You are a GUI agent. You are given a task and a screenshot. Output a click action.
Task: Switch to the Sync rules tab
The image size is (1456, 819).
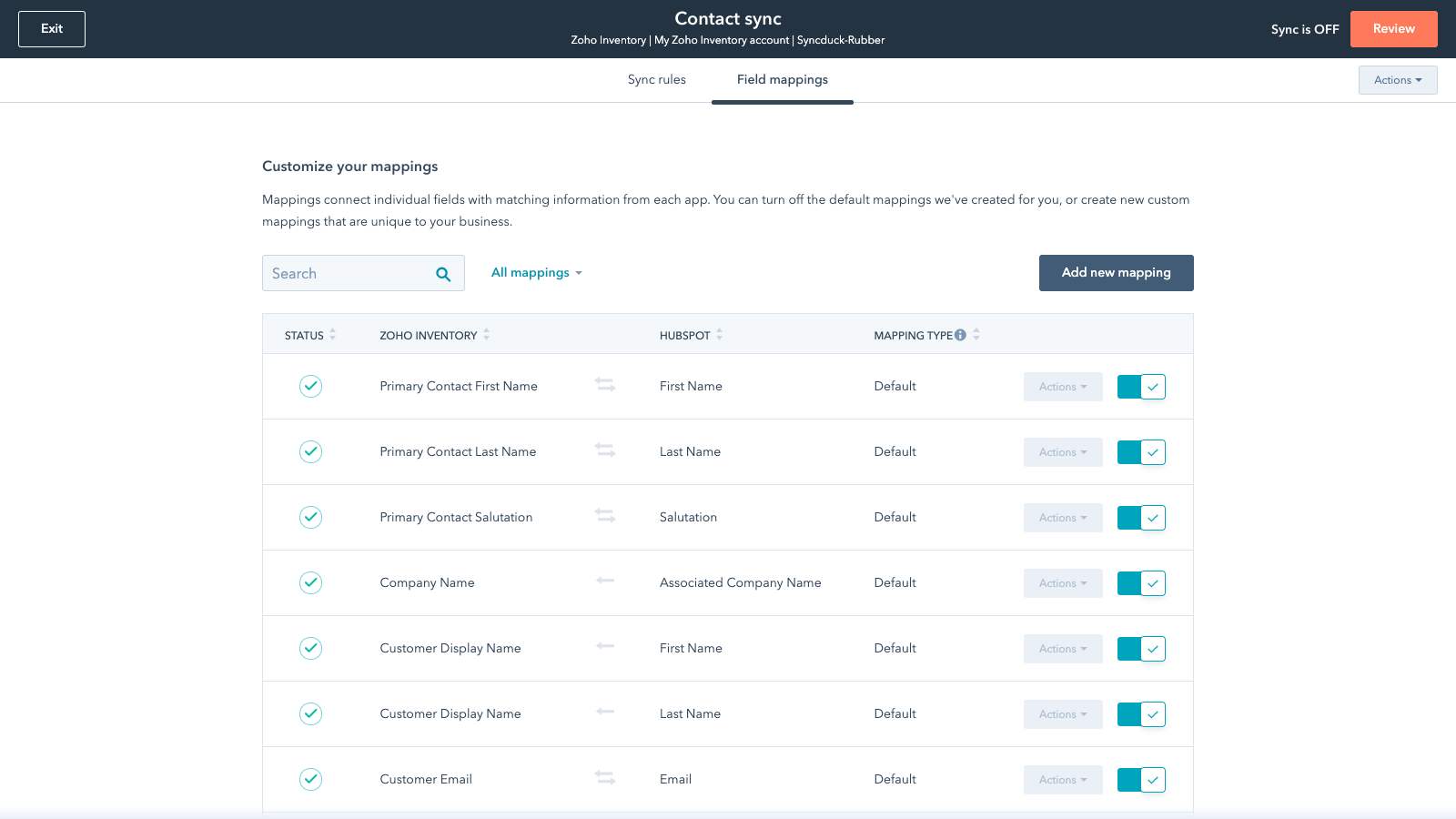tap(656, 80)
